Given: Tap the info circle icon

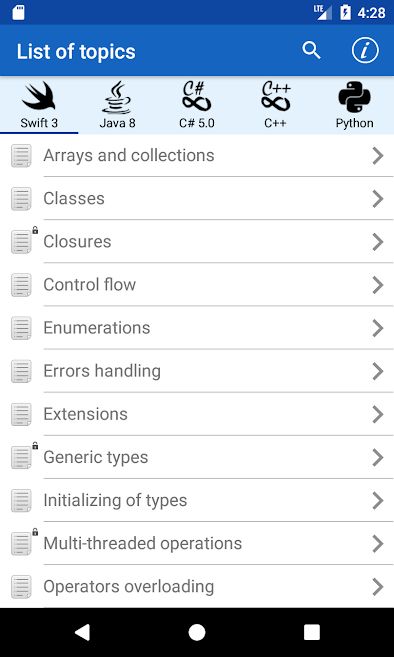Looking at the screenshot, I should pyautogui.click(x=365, y=50).
